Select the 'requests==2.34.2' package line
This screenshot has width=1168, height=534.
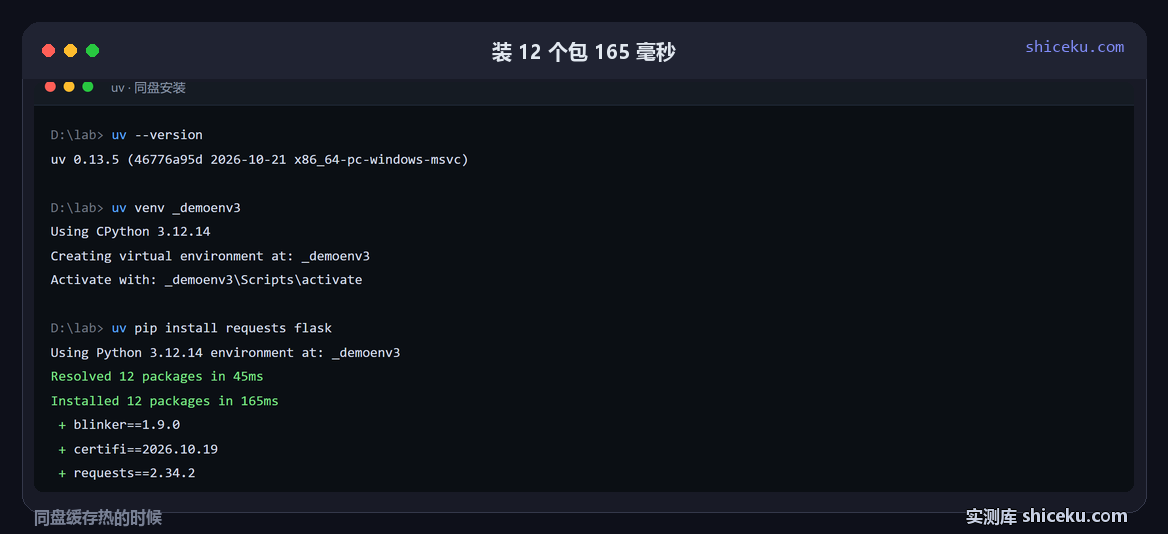tap(127, 473)
